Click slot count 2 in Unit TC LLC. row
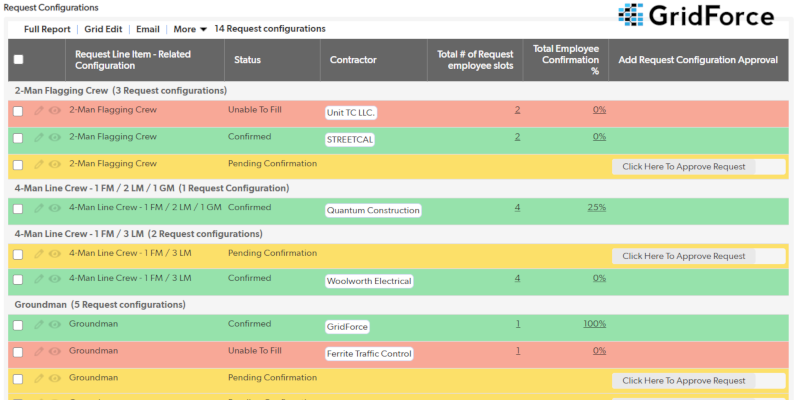 [517, 110]
